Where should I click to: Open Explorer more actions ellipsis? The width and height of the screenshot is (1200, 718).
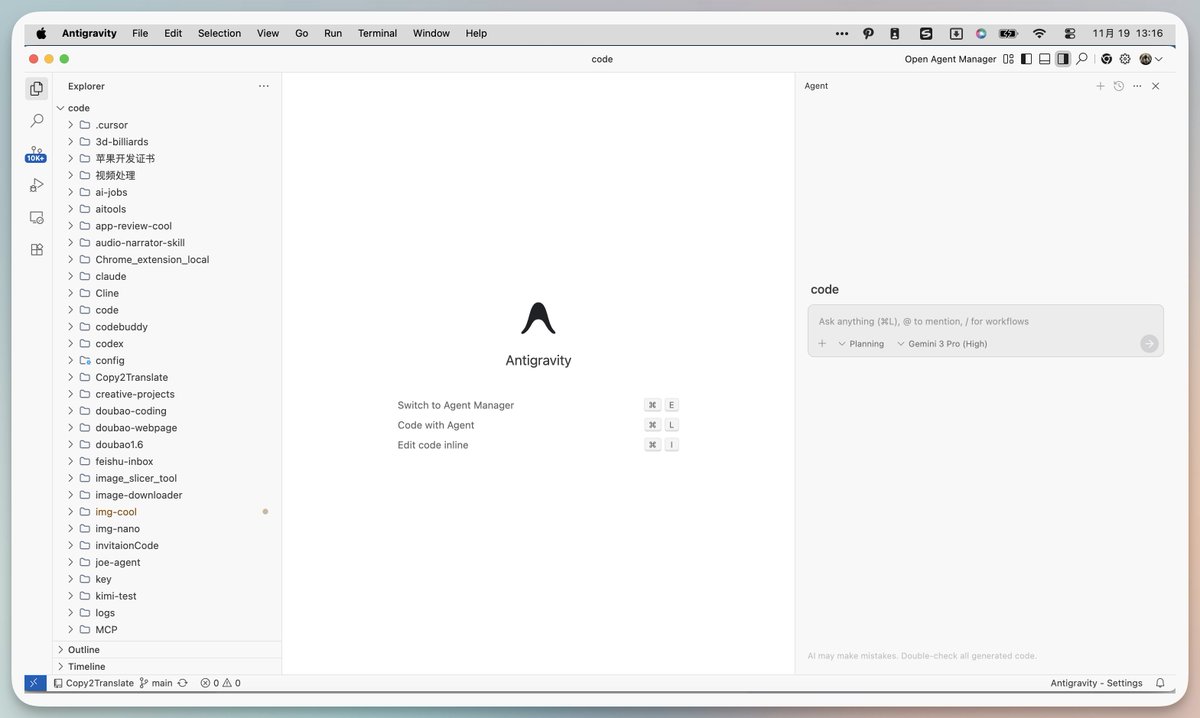tap(264, 86)
